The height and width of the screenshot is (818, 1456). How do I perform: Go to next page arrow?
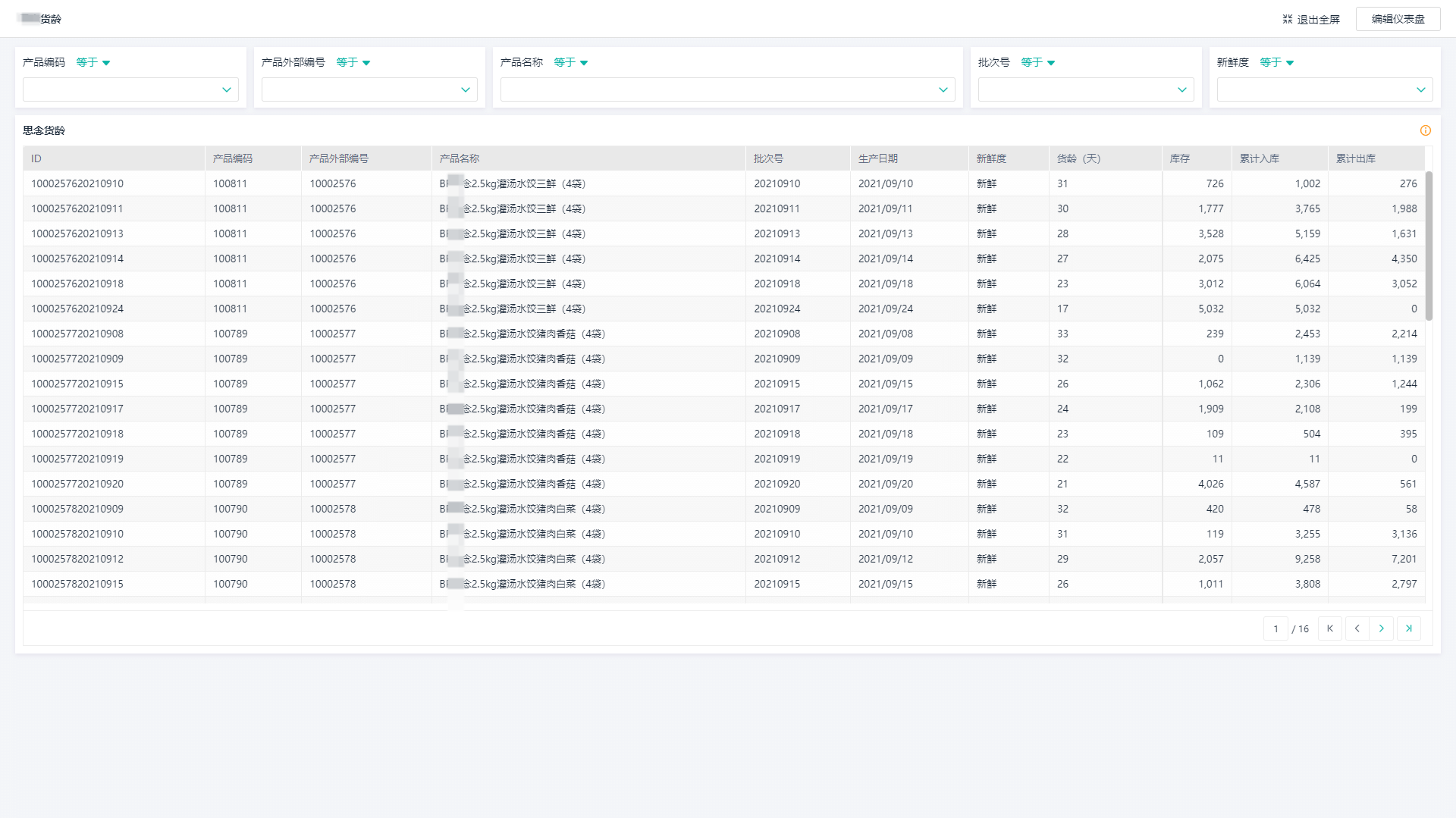[1381, 628]
